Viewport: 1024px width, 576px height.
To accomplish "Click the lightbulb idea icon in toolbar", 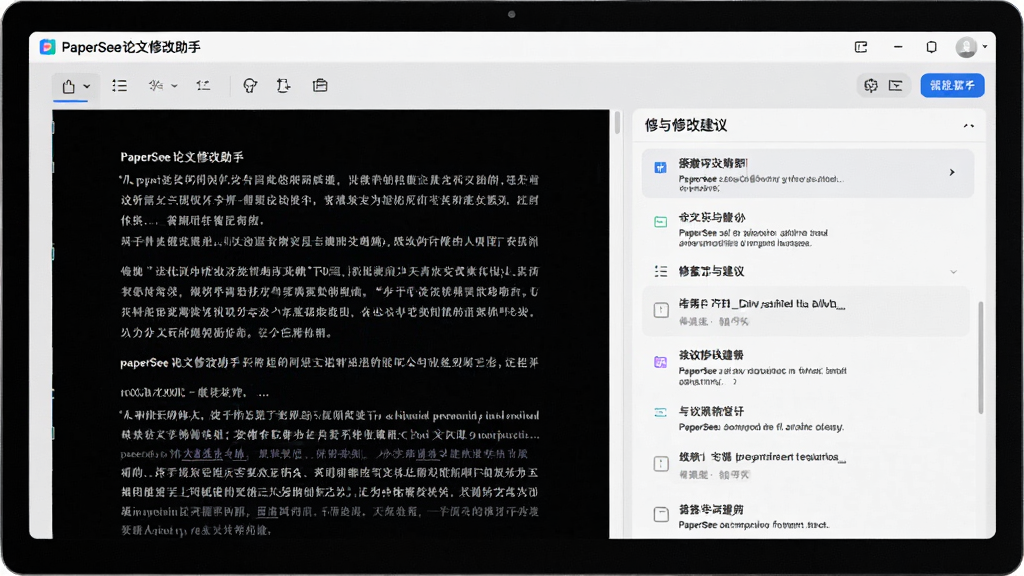I will pyautogui.click(x=250, y=86).
